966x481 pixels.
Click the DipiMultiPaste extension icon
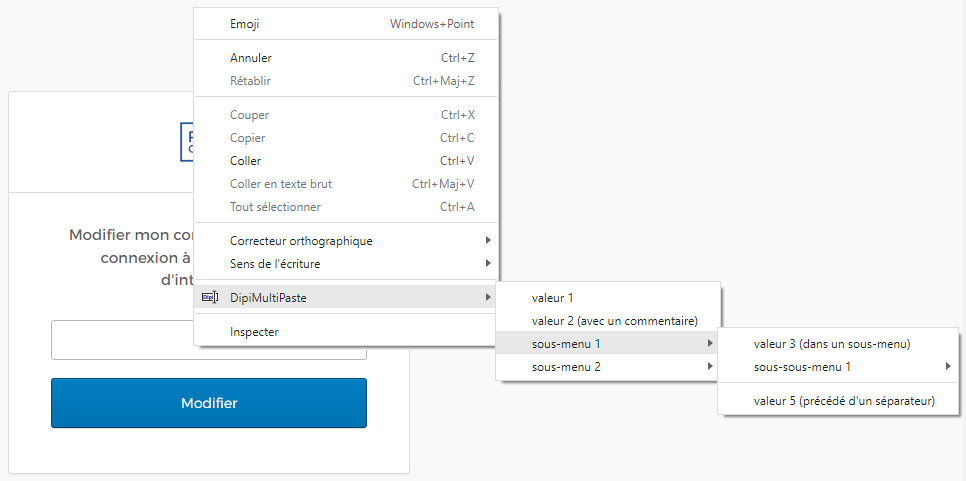pos(209,297)
